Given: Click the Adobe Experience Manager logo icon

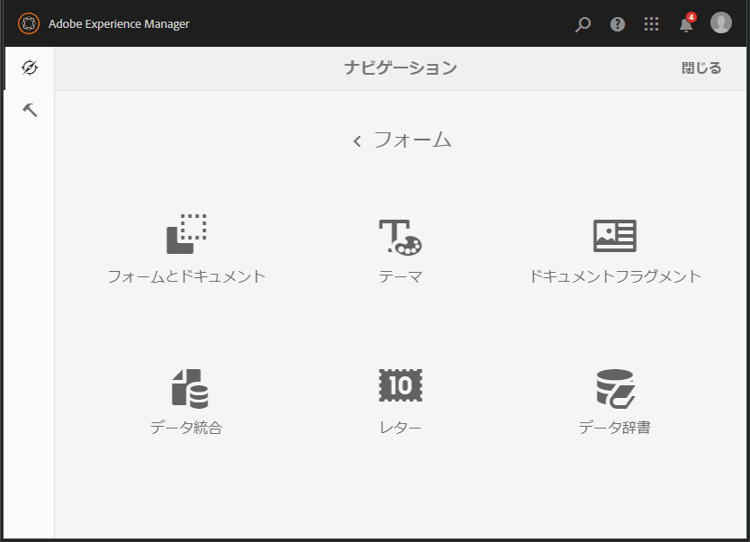Looking at the screenshot, I should [x=29, y=23].
